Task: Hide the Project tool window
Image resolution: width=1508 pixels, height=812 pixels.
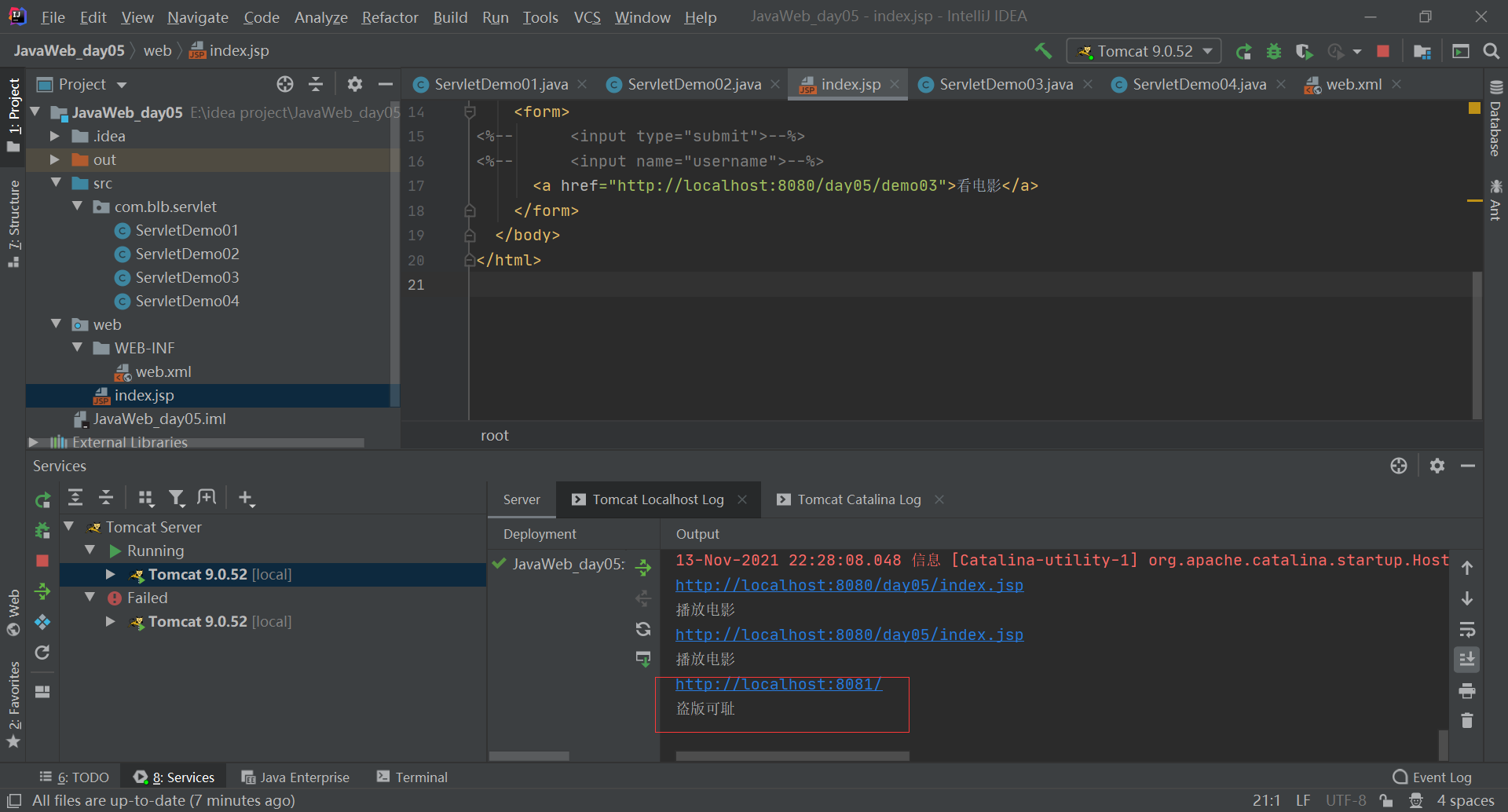Action: point(385,84)
